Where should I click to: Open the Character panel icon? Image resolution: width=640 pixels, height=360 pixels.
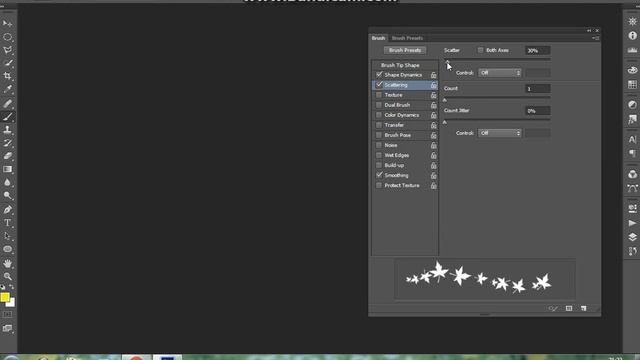[632, 140]
